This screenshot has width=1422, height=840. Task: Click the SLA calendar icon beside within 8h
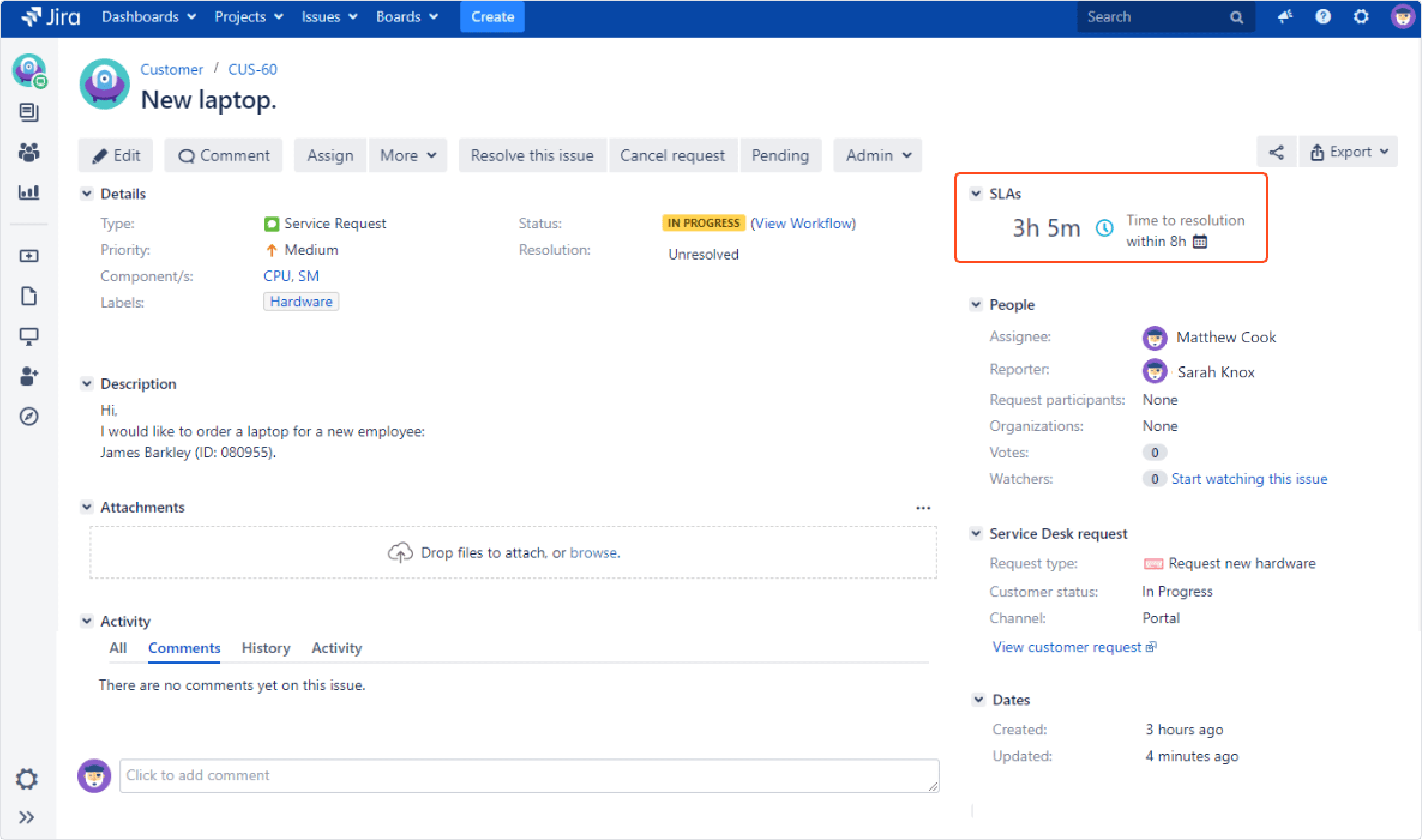click(x=1199, y=242)
